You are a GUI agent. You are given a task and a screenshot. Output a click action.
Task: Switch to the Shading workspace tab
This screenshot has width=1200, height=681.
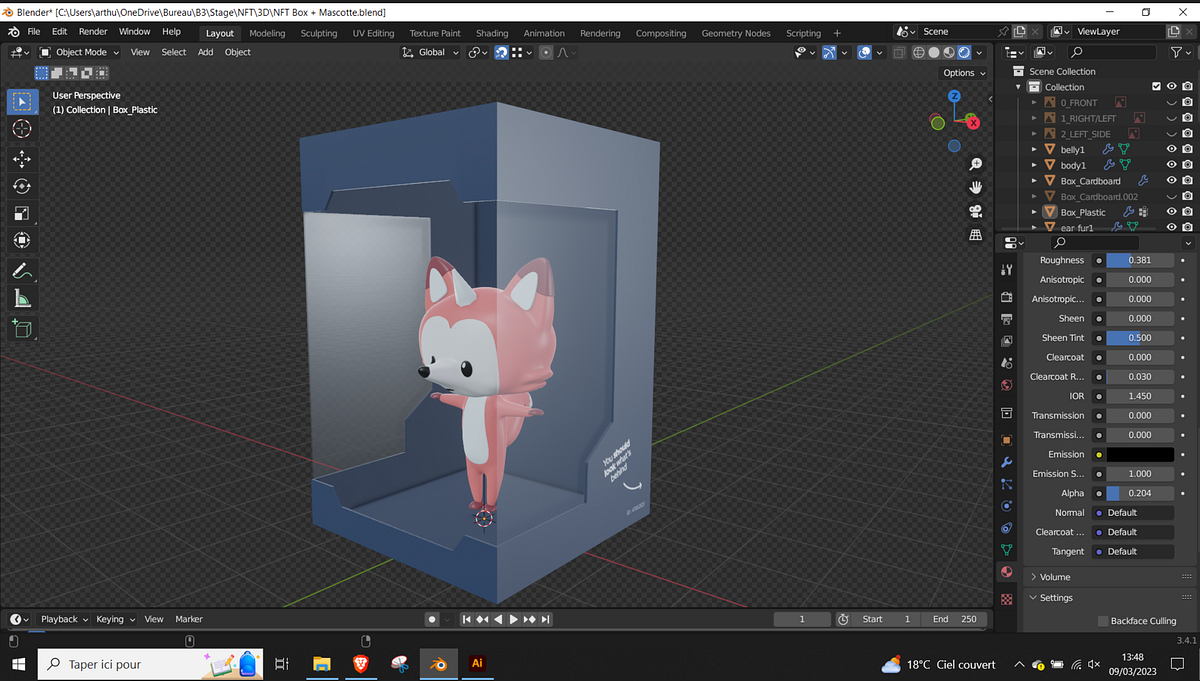pos(492,33)
